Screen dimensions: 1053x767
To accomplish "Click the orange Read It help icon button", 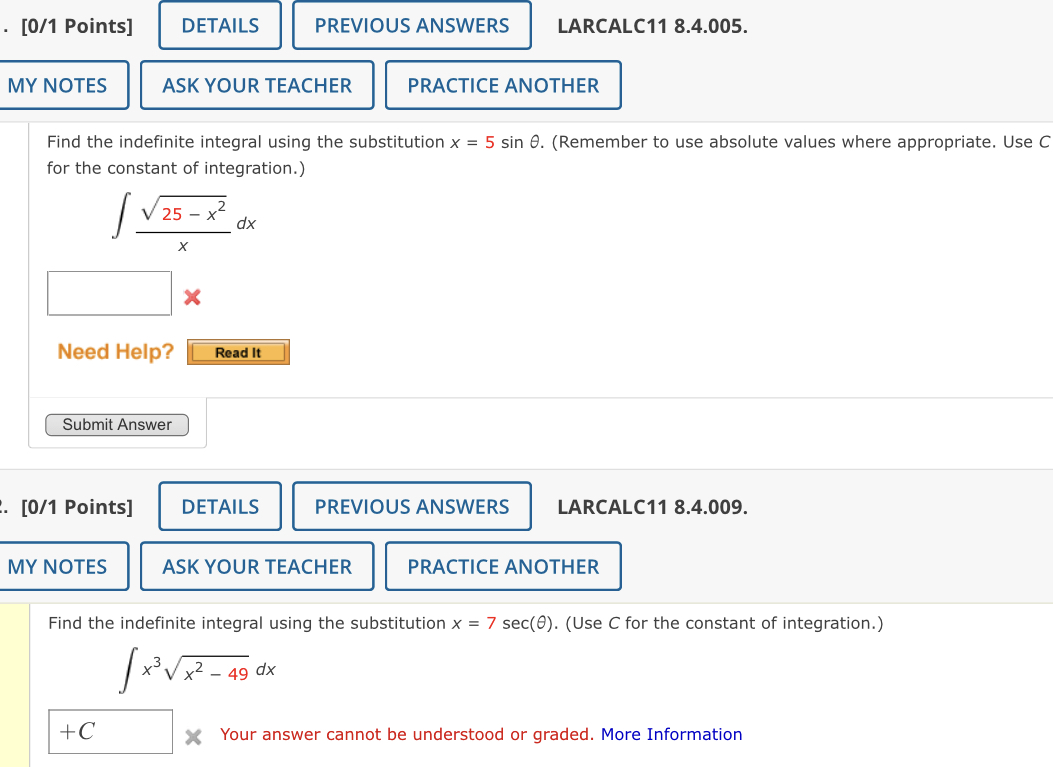I will [238, 352].
